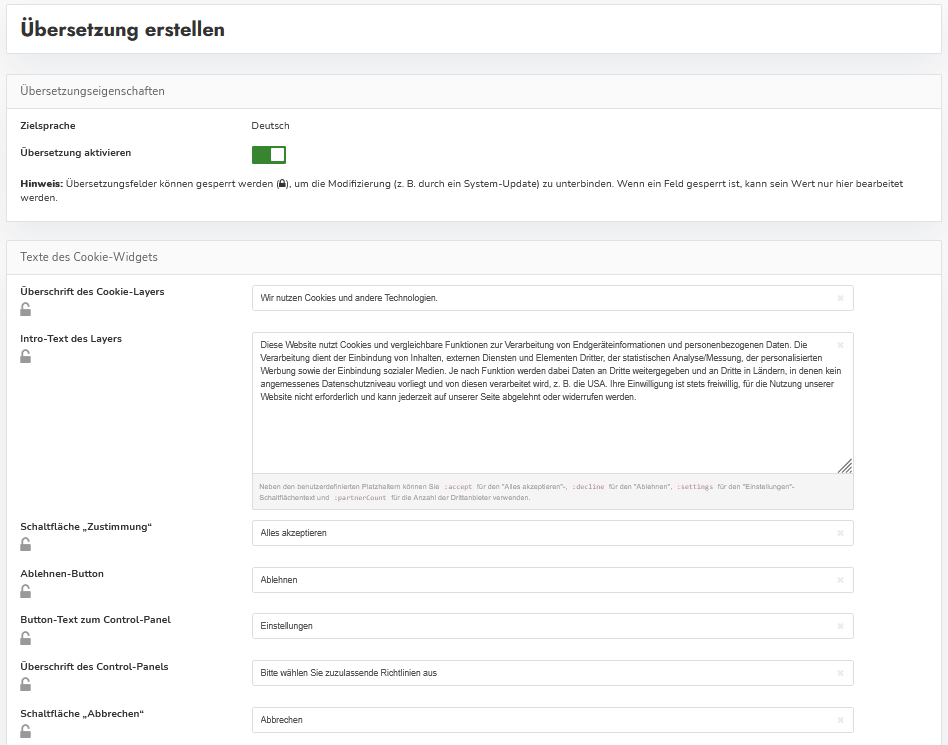
Task: Toggle the lock icon under Schaltfläche „Zustimmung“
Action: point(26,544)
